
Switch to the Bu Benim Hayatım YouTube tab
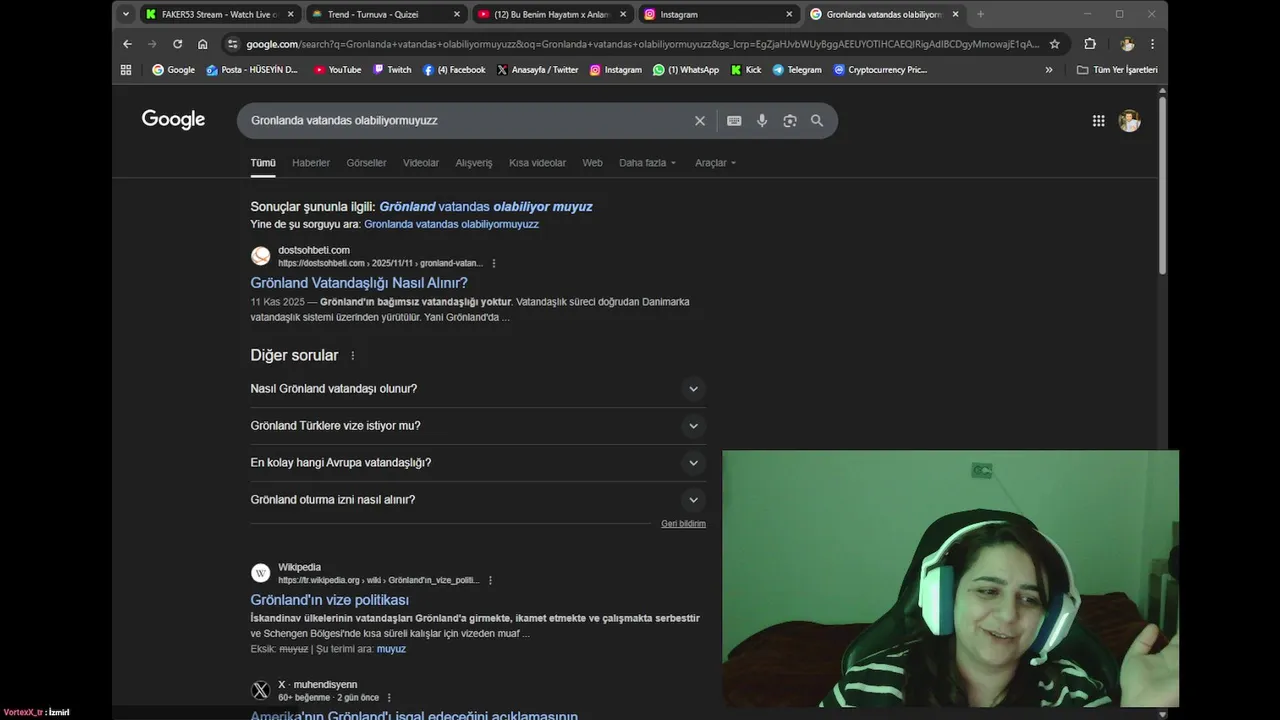click(x=551, y=14)
